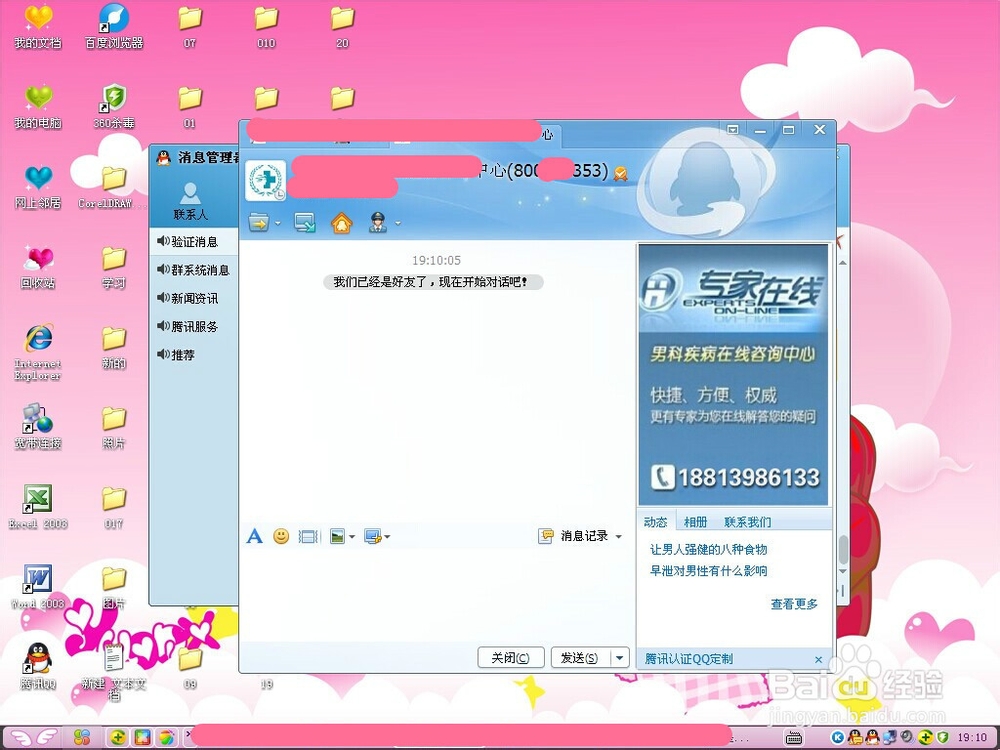Viewport: 1000px width, 750px height.
Task: Click the 360 browser icon in the quick launch bar
Action: [166, 737]
